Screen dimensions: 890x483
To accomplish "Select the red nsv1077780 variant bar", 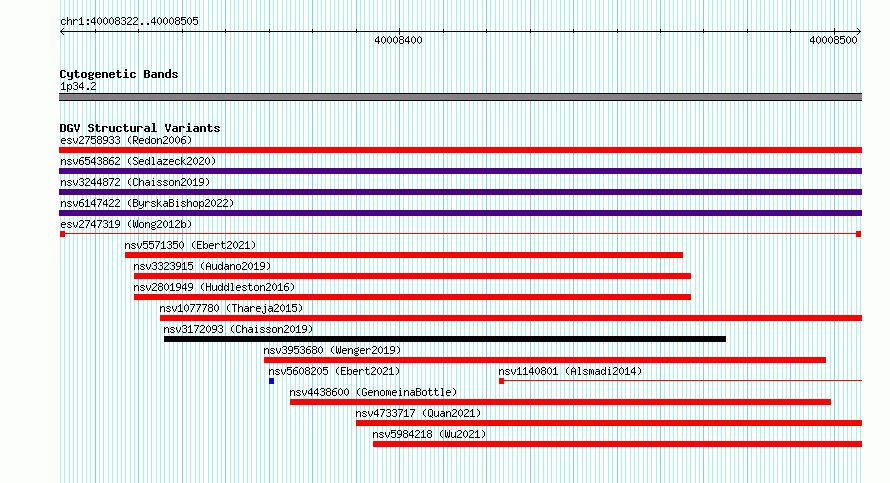I will pyautogui.click(x=511, y=318).
